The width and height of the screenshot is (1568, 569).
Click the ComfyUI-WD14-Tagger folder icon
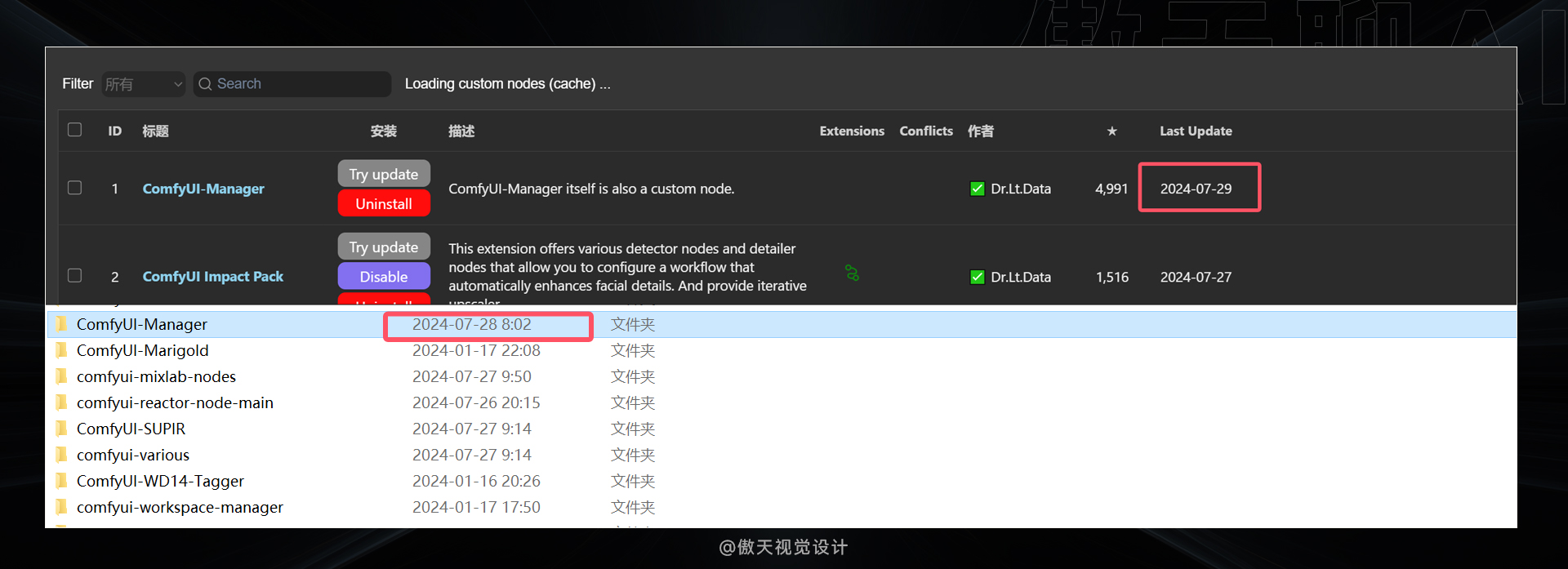(x=61, y=481)
